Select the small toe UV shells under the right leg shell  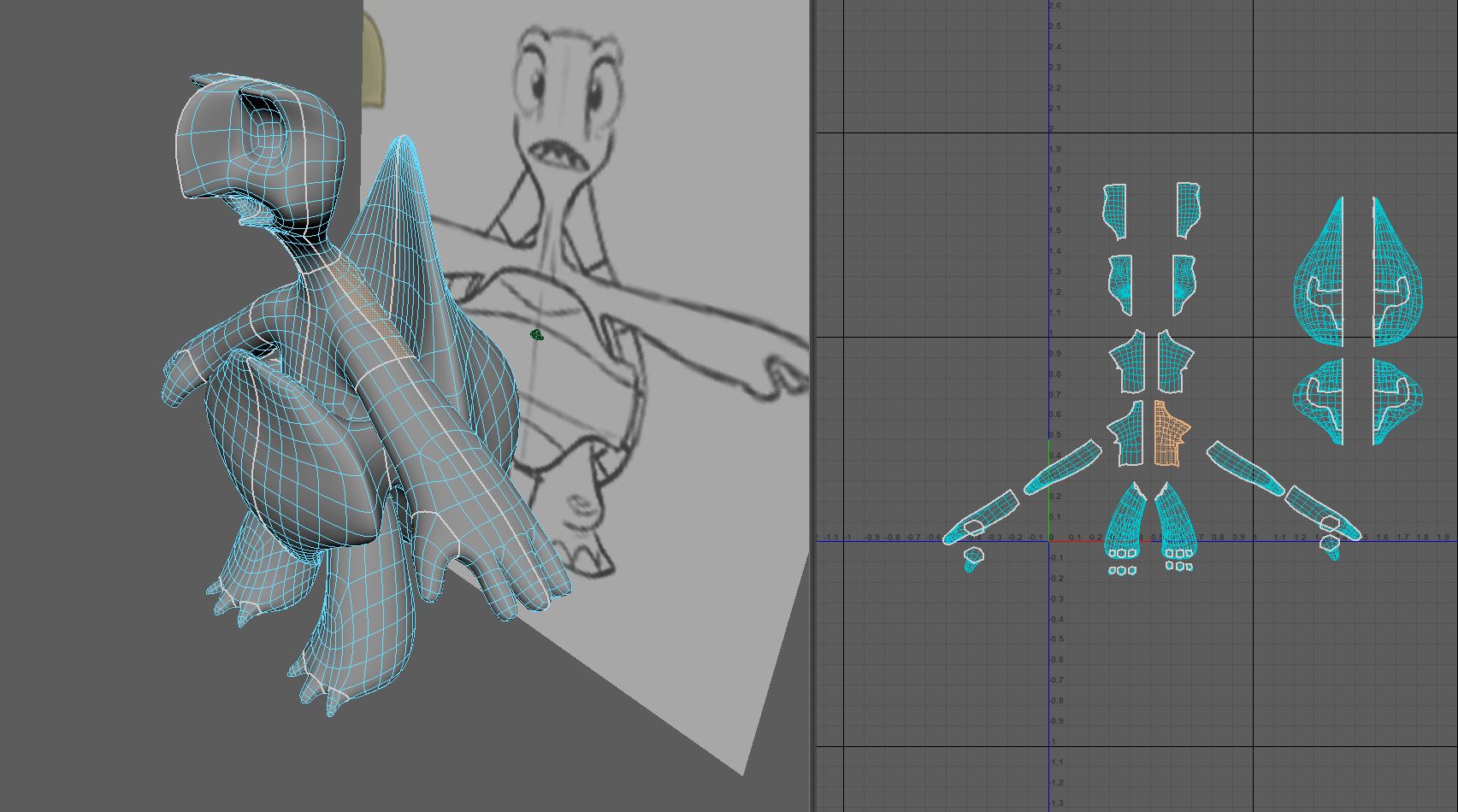point(1178,566)
